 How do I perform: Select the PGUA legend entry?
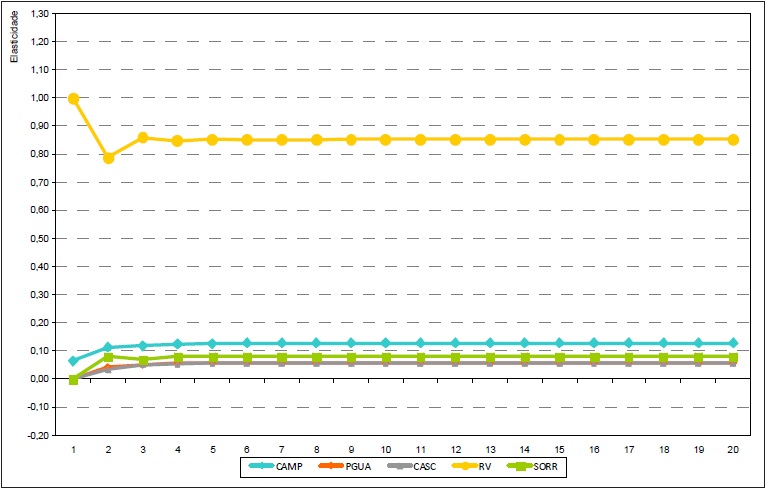point(356,466)
